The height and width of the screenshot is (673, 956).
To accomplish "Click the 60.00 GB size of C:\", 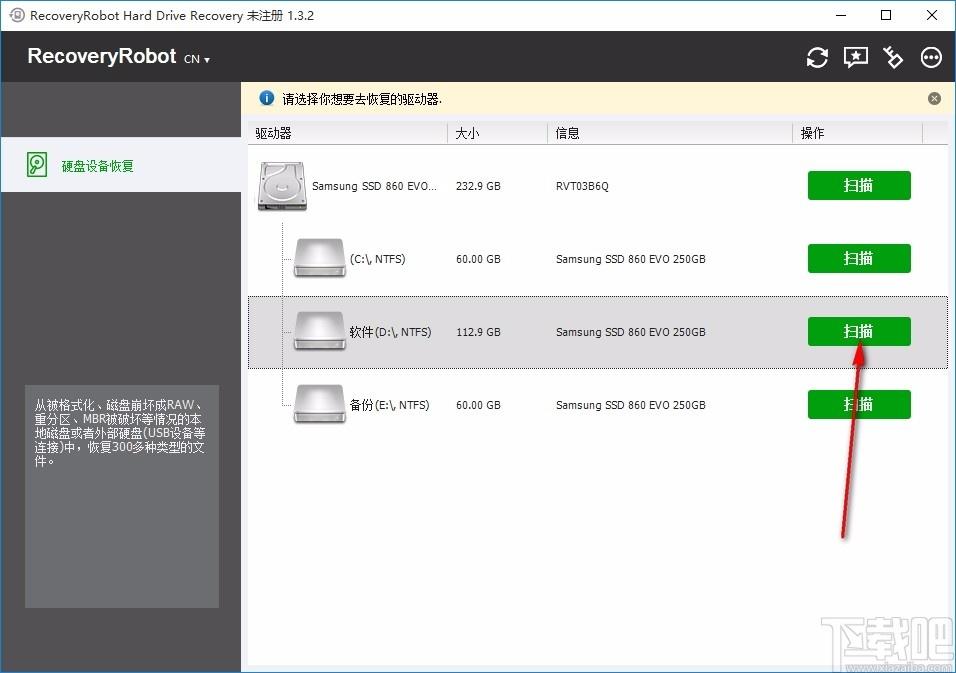I will point(478,259).
